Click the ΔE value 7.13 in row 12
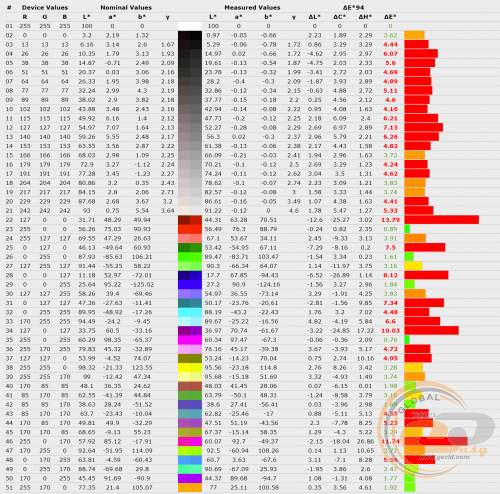Viewport: 500px width, 494px height. coord(390,127)
